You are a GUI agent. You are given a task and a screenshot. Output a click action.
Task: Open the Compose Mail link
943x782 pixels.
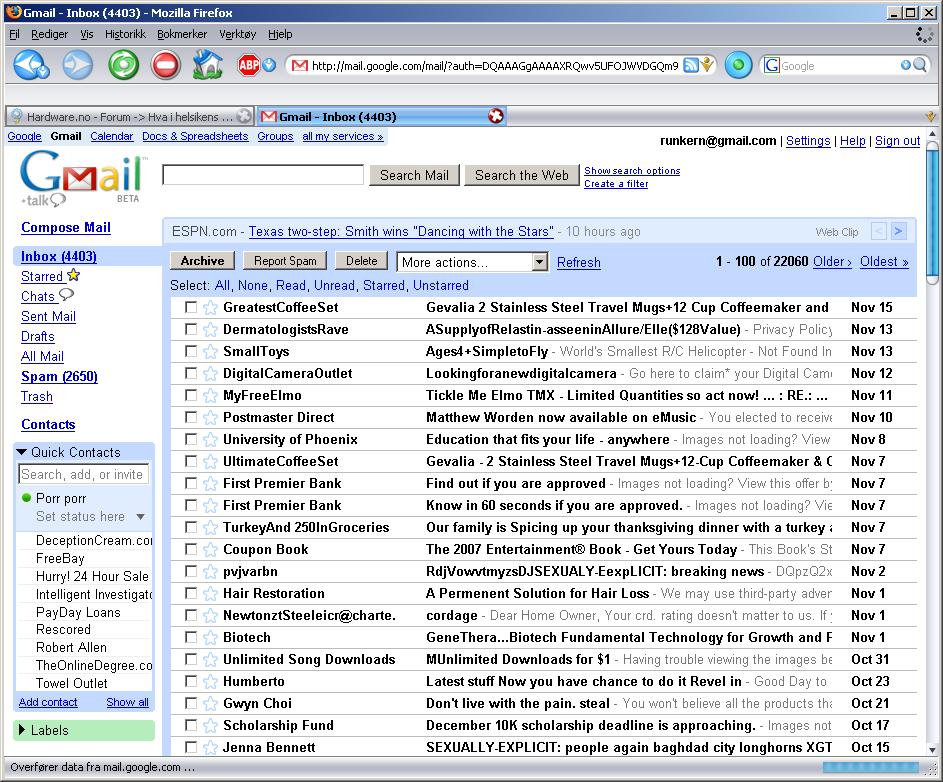pyautogui.click(x=66, y=227)
